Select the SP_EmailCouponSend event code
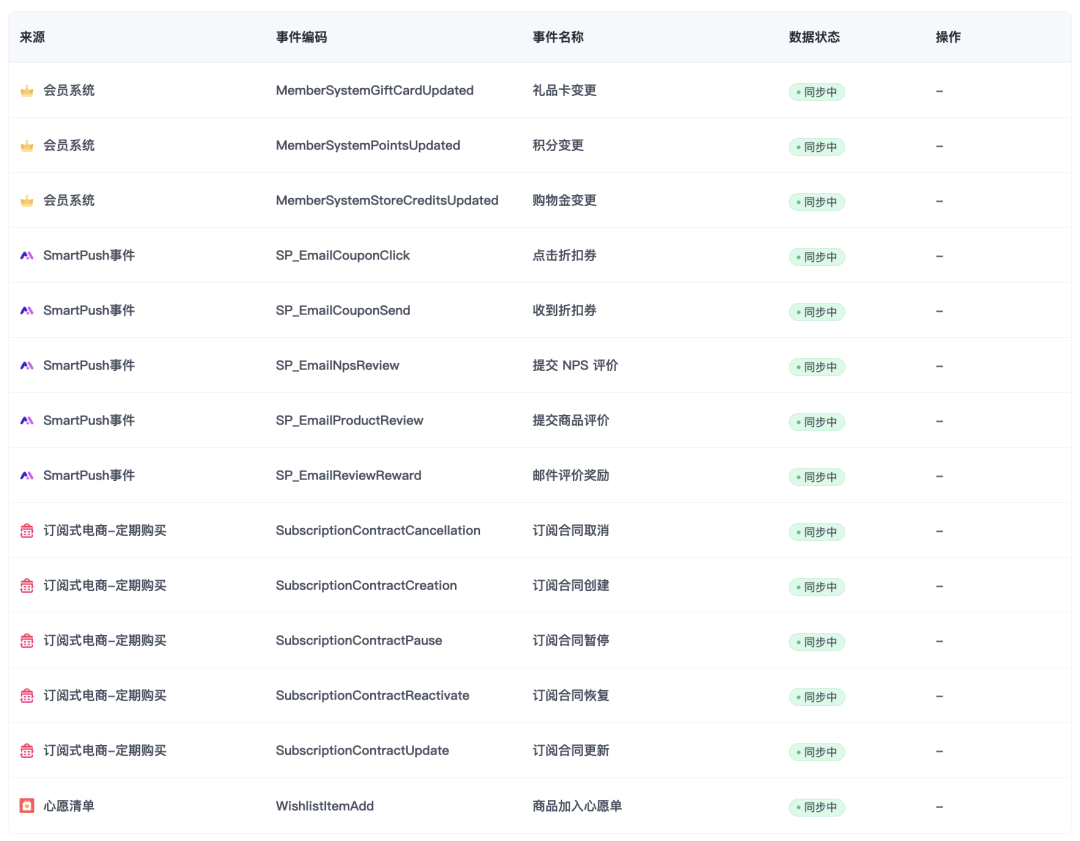1080x841 pixels. pyautogui.click(x=343, y=311)
